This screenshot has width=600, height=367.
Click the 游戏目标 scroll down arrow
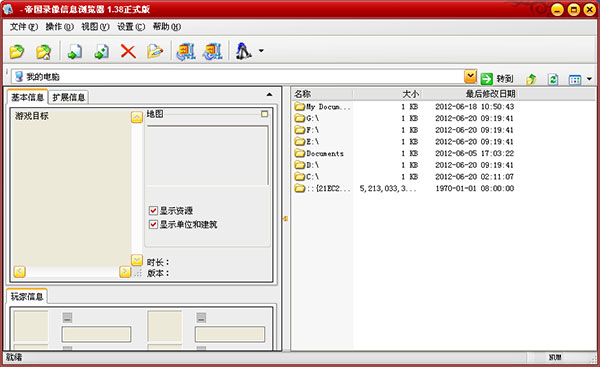pos(137,260)
